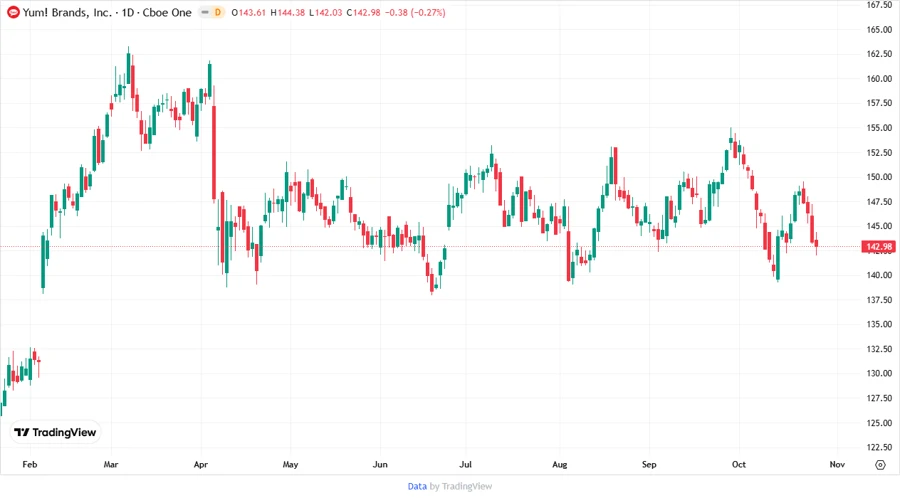
Task: Click the 165.00 price axis label
Action: point(879,29)
